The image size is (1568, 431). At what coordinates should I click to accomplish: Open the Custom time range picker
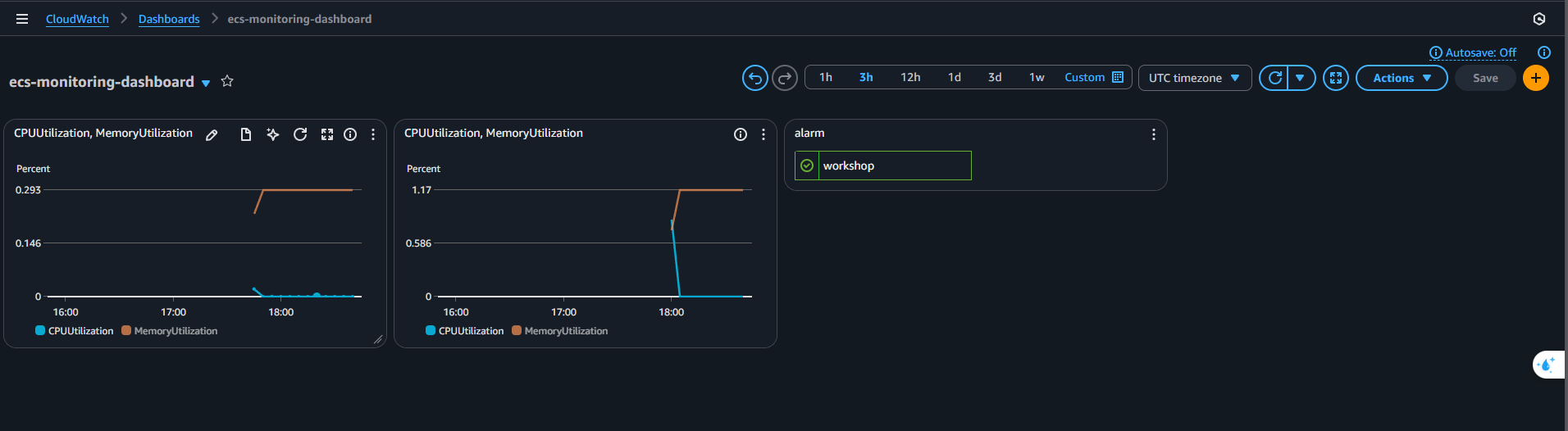point(1094,77)
